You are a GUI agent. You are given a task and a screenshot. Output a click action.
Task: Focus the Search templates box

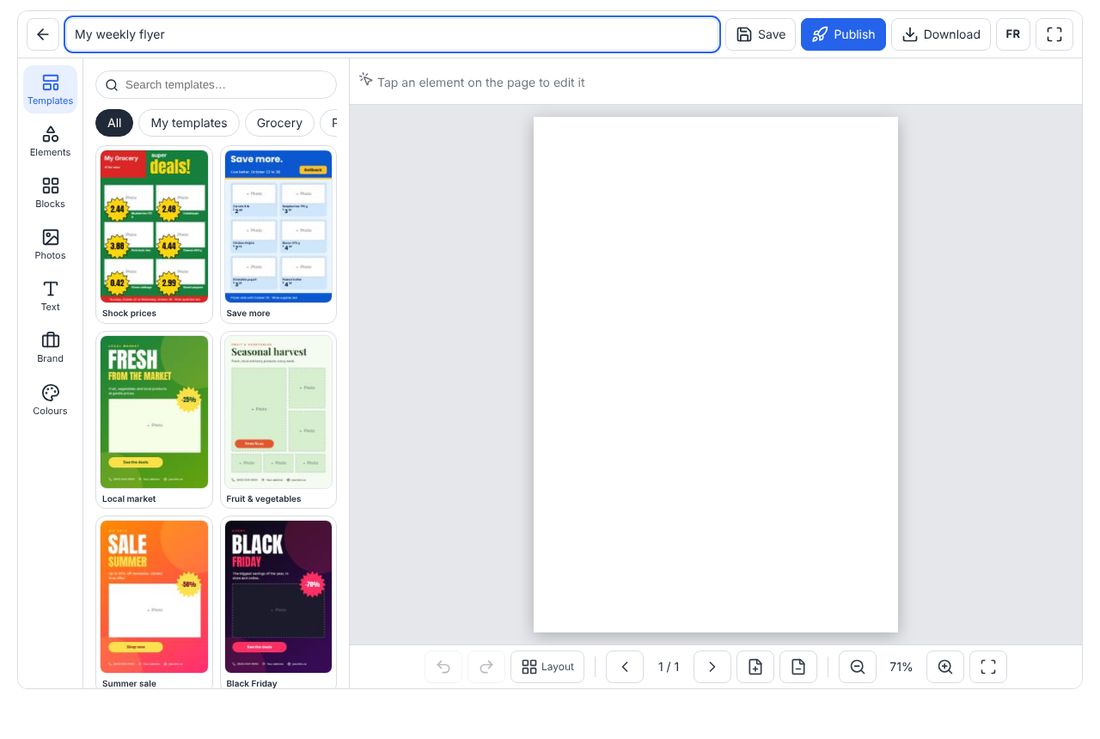(216, 85)
